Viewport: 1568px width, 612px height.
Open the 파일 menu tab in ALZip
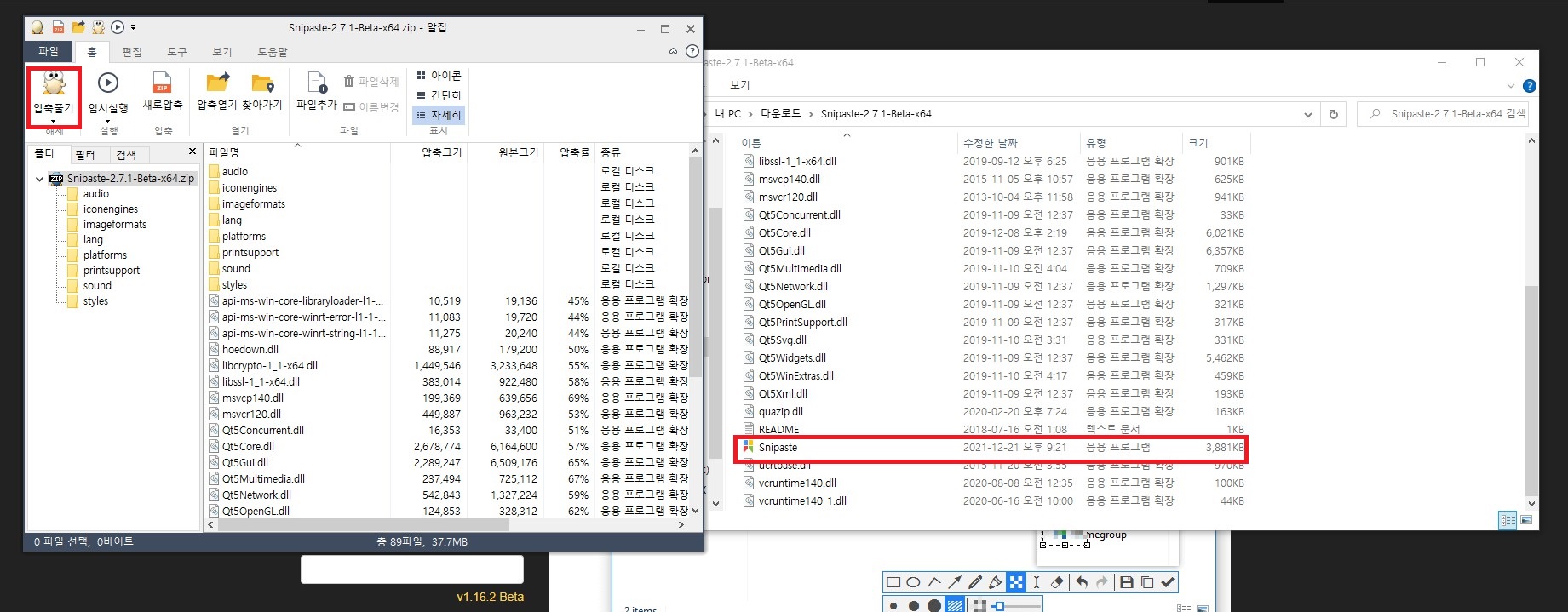[49, 52]
